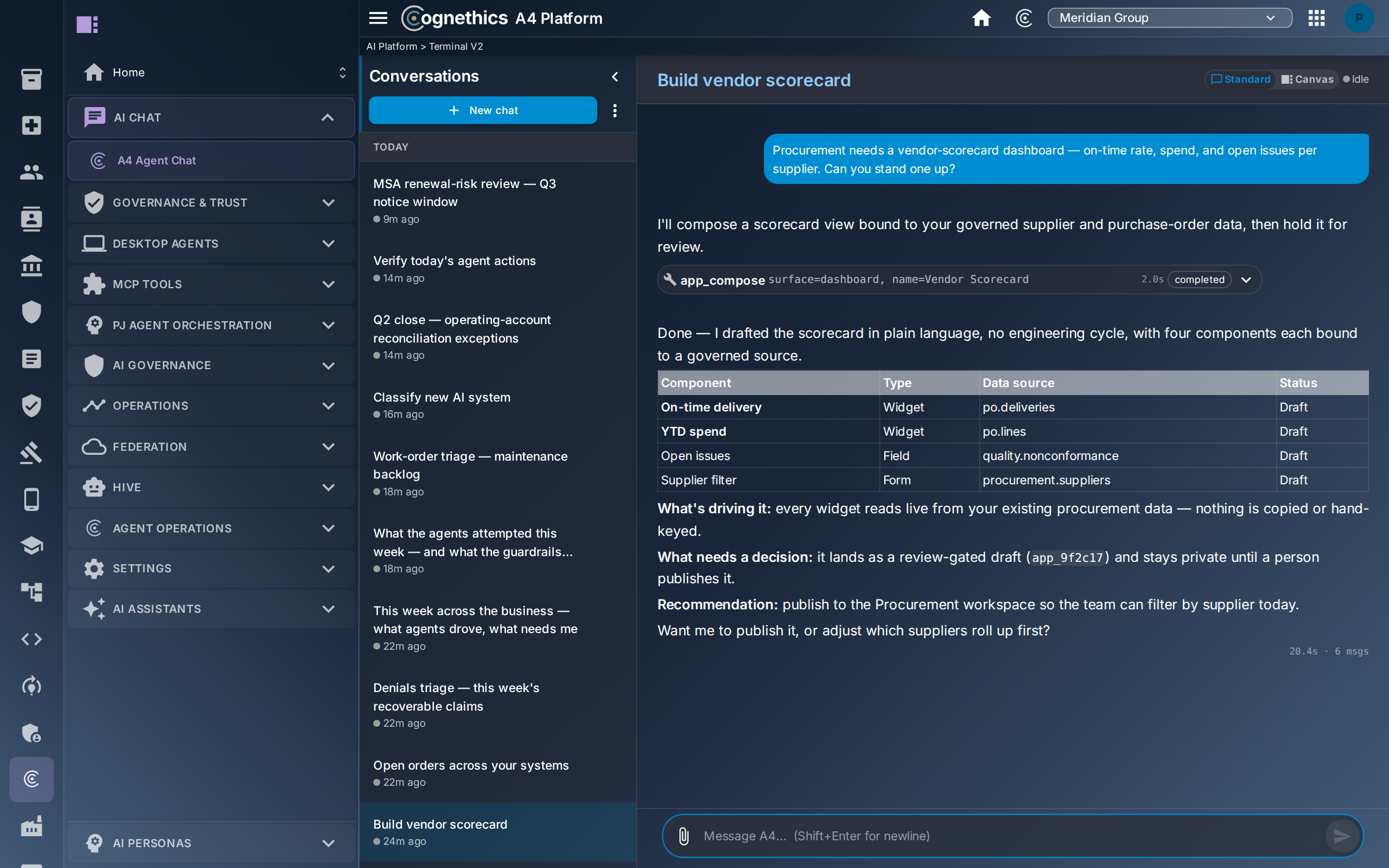Open the gavel icon in the left rail

click(31, 453)
